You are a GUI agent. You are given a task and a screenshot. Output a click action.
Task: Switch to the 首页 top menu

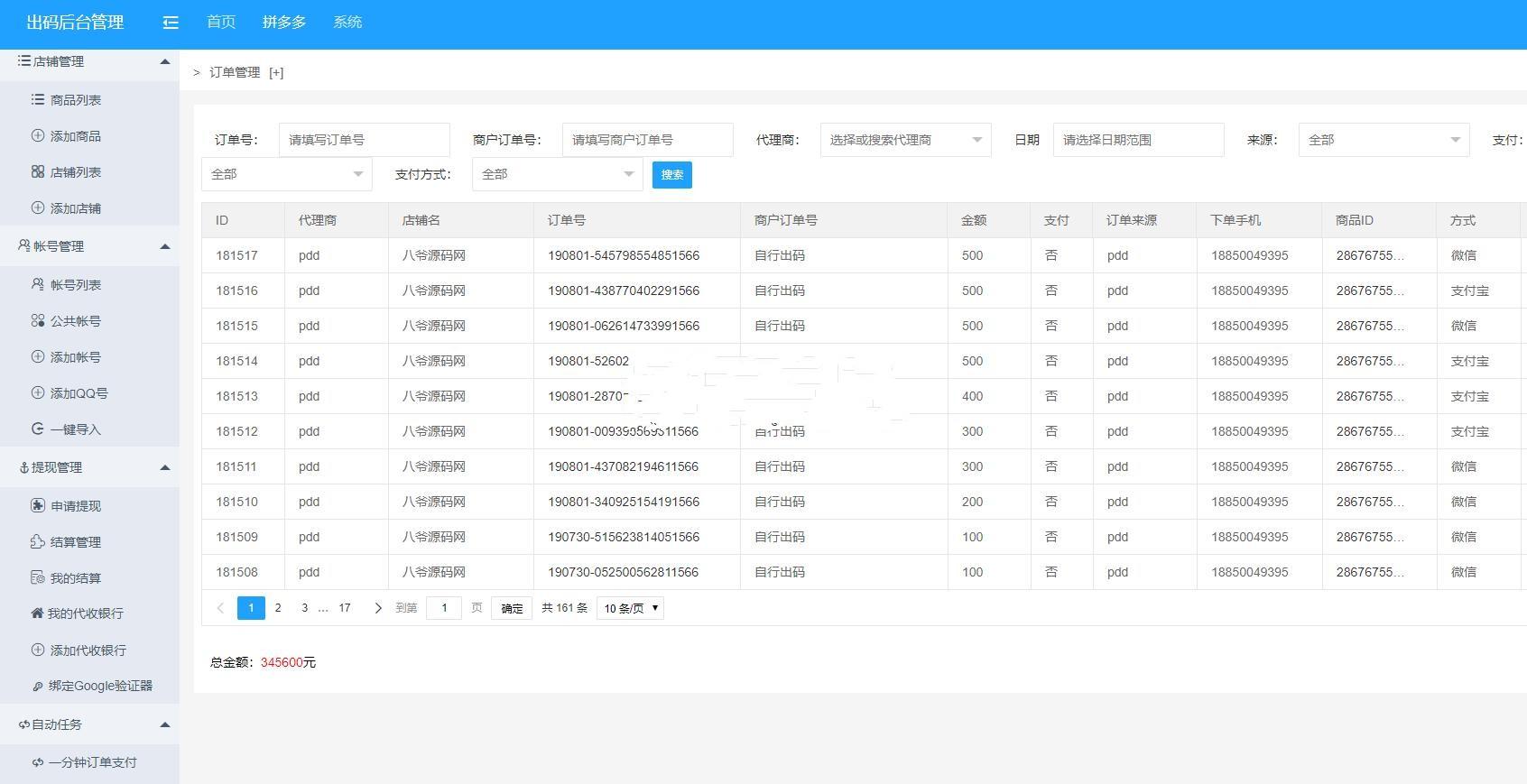tap(221, 23)
